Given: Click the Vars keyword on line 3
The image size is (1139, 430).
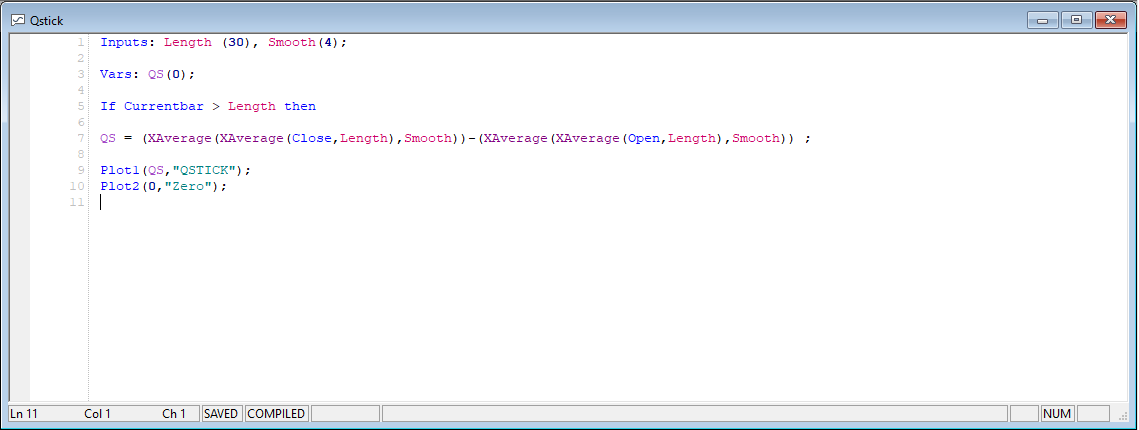Looking at the screenshot, I should 116,74.
